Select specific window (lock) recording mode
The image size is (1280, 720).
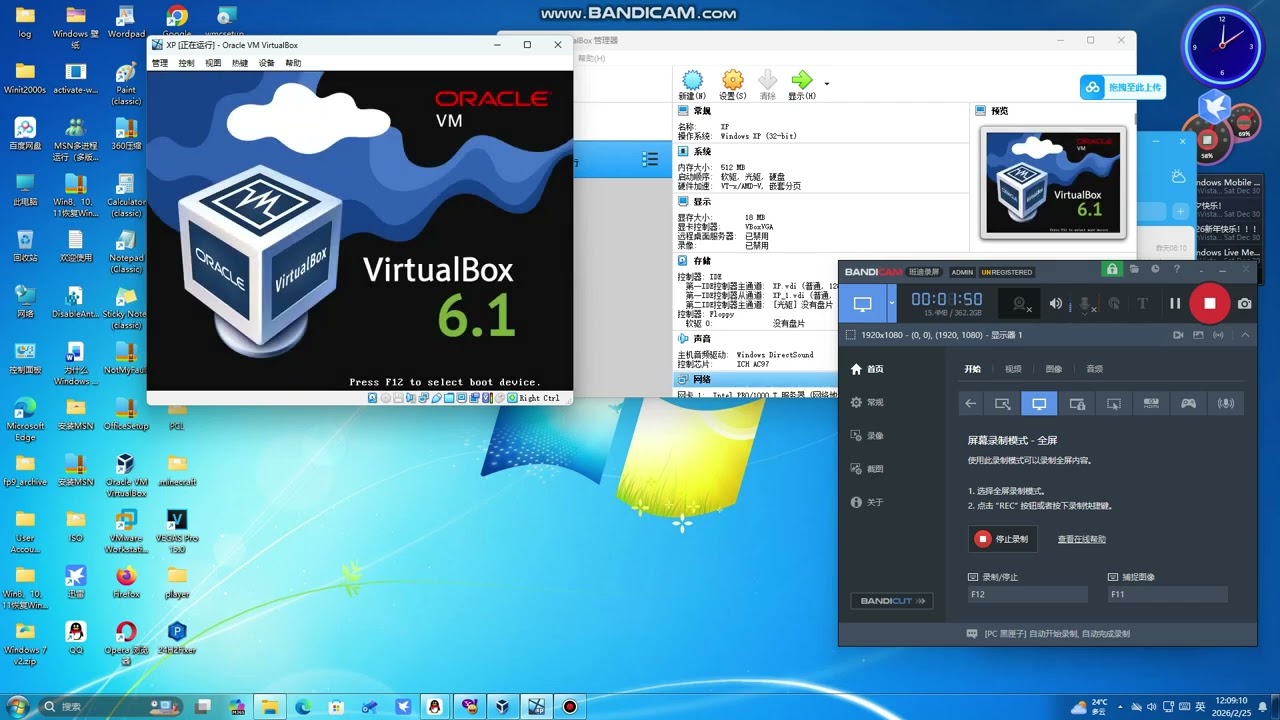point(1077,404)
